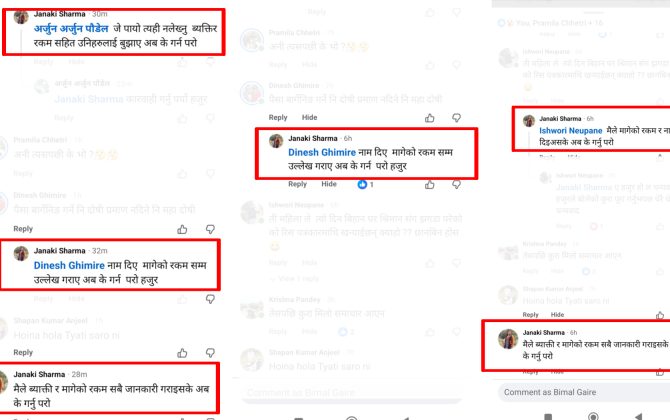
Task: Focus the Comment as Bimal Gaire field
Action: coord(584,392)
